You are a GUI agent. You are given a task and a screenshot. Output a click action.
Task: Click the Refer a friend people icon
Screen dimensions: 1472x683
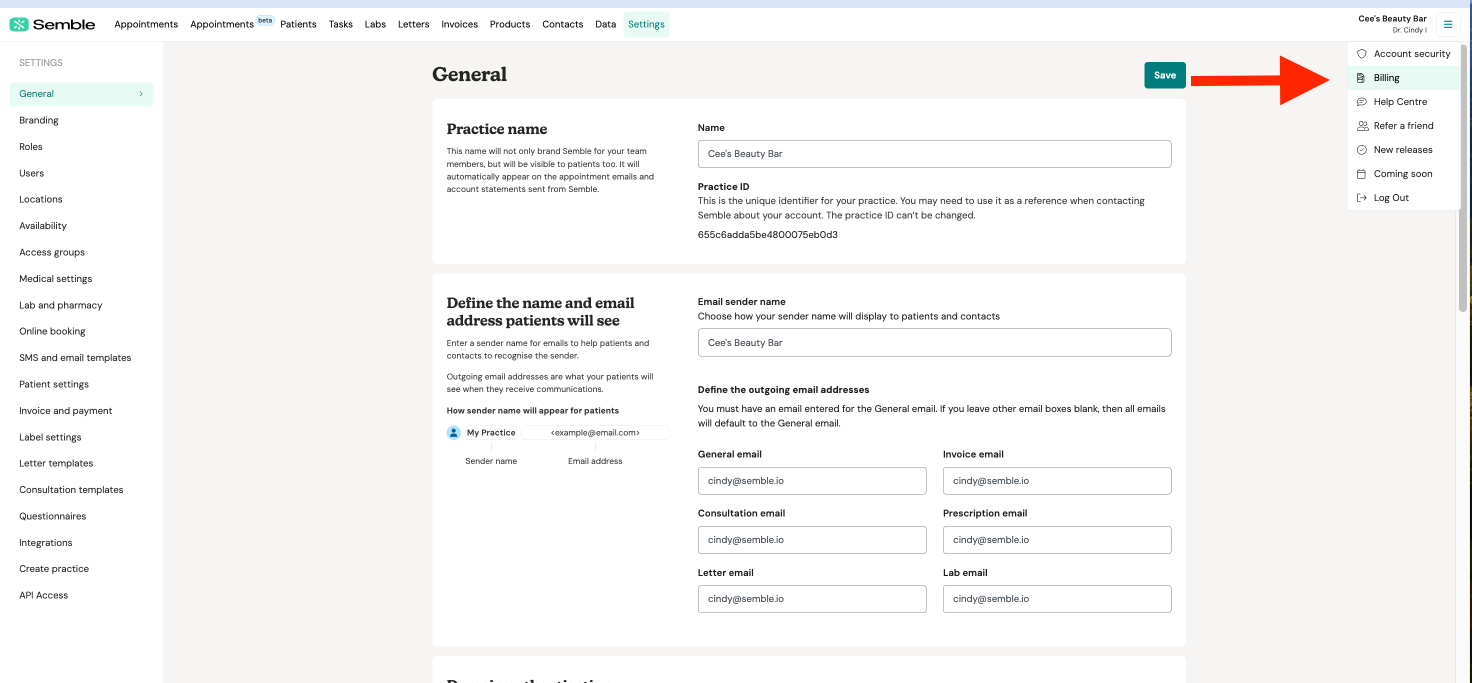coord(1361,126)
